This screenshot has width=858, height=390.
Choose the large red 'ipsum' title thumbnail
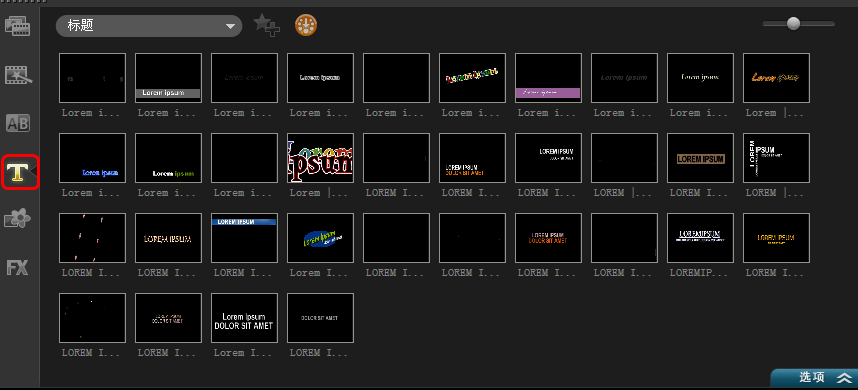320,158
